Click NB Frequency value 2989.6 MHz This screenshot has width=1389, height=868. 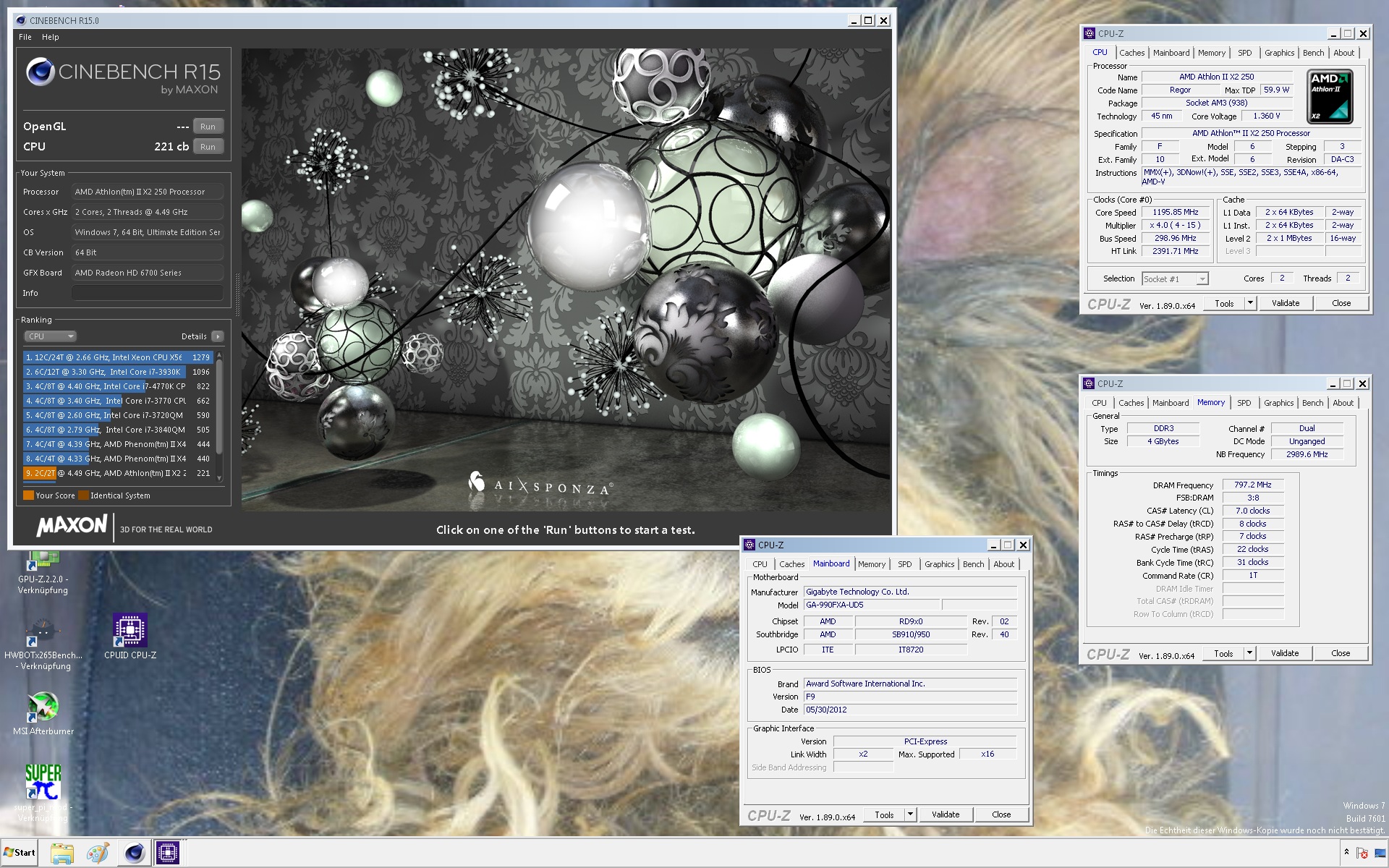(x=1307, y=454)
